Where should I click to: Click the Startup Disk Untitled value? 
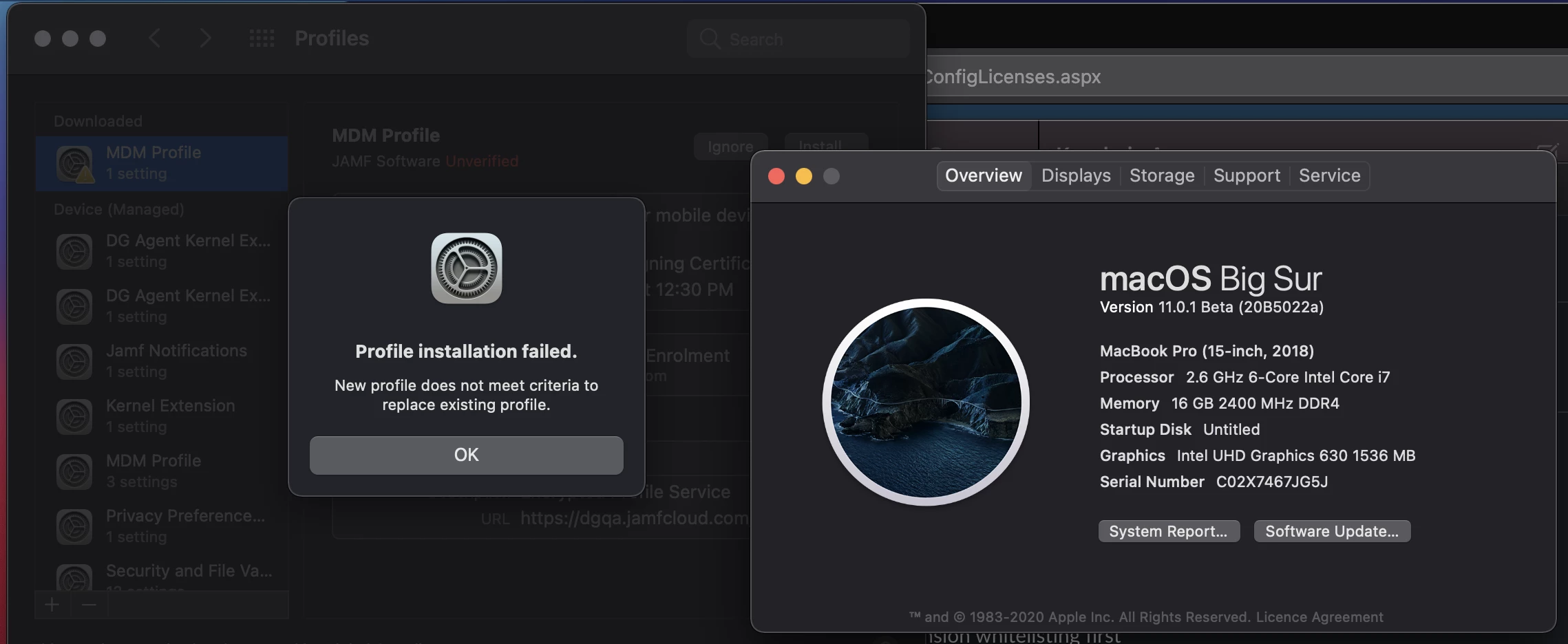click(1231, 429)
